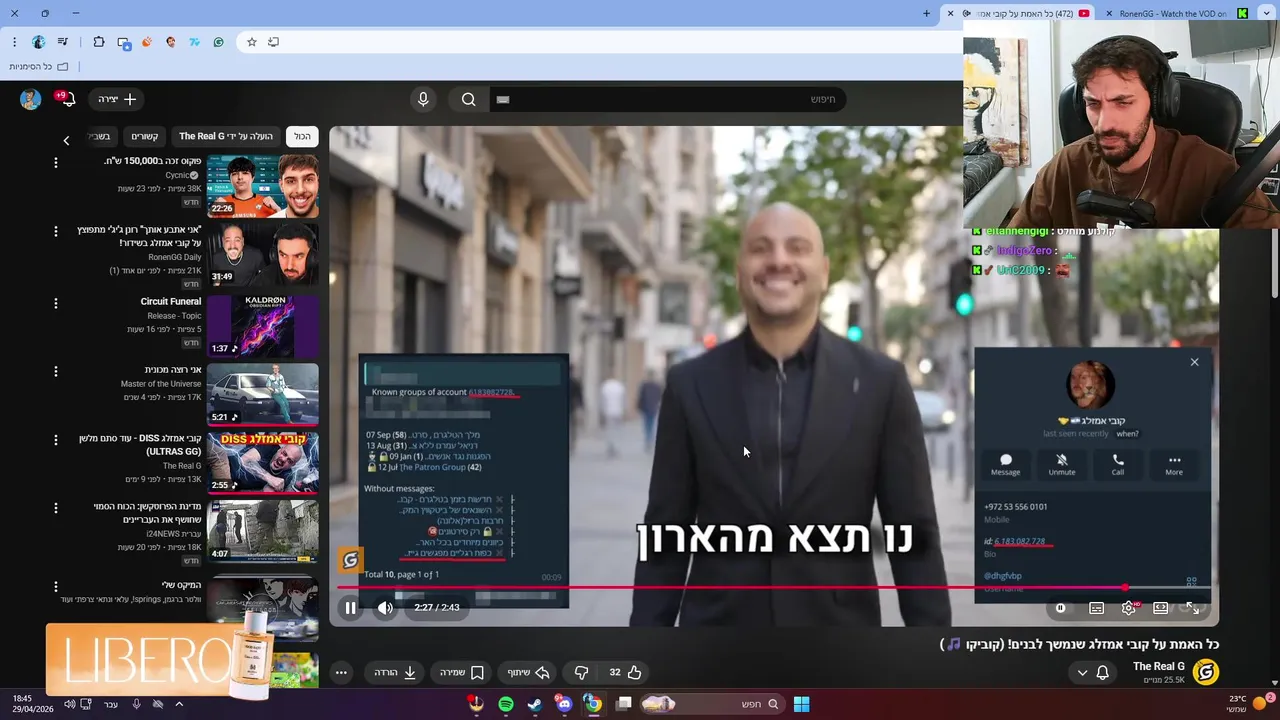Open the Windows Start button

(801, 704)
